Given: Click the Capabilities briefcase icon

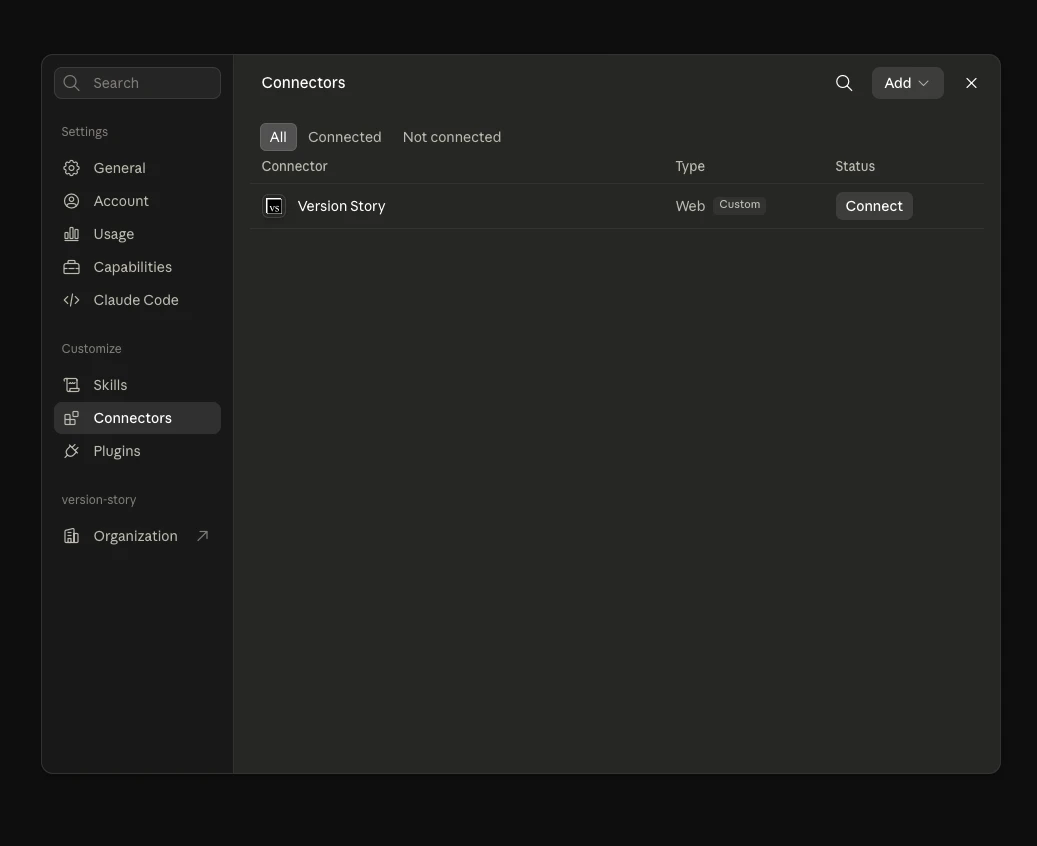Looking at the screenshot, I should tap(71, 267).
